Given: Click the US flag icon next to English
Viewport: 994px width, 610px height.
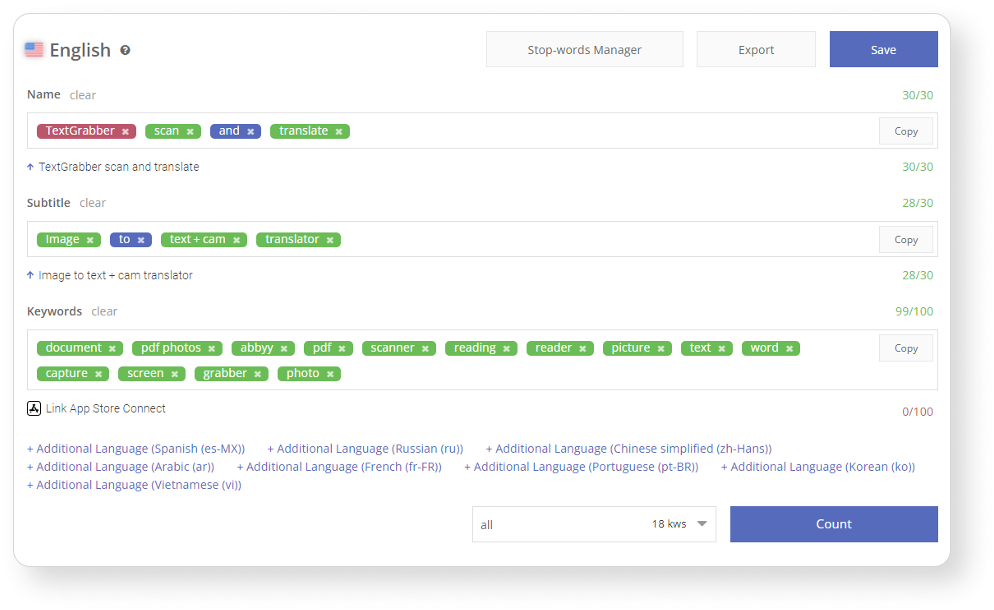Looking at the screenshot, I should pyautogui.click(x=35, y=49).
